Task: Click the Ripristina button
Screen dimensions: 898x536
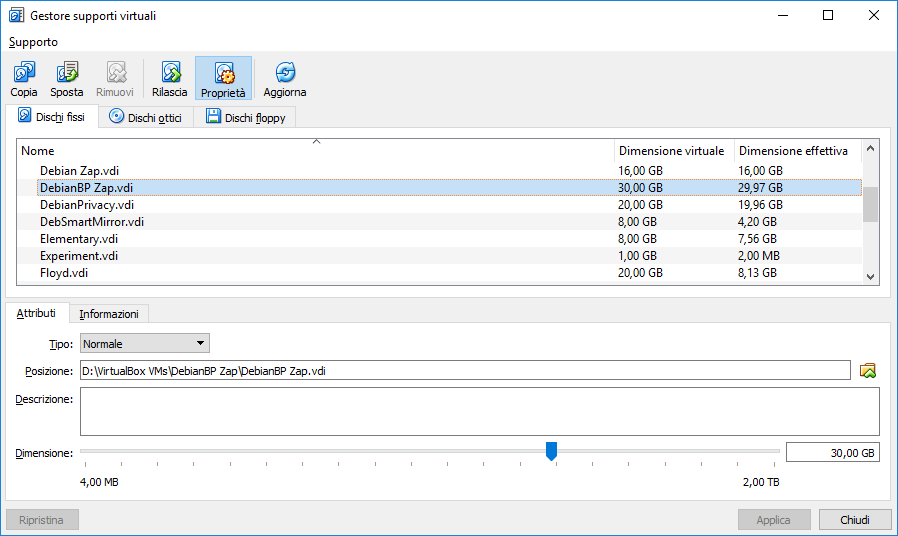Action: [42, 520]
